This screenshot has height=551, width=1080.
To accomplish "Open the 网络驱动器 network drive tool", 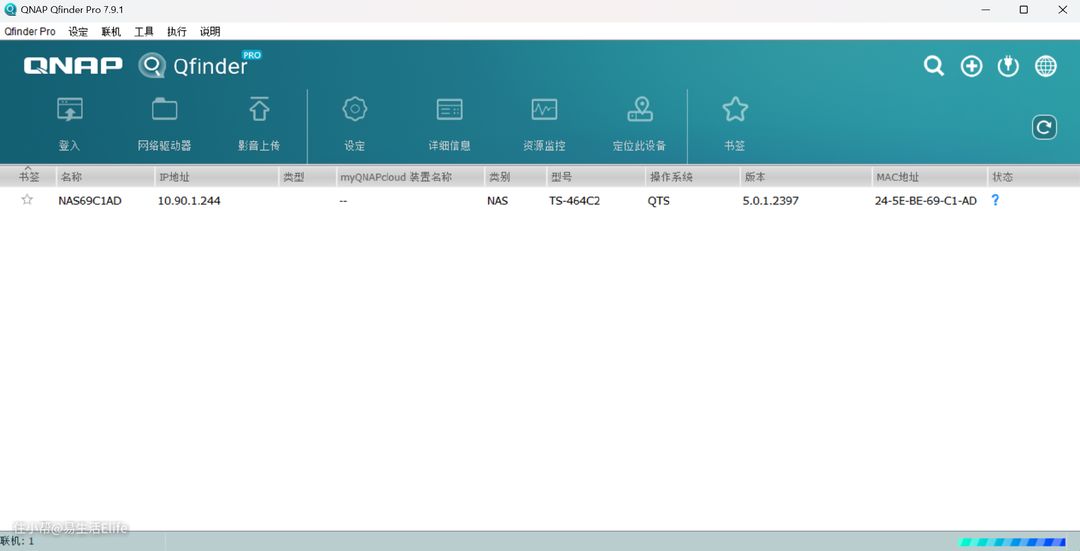I will tap(164, 110).
